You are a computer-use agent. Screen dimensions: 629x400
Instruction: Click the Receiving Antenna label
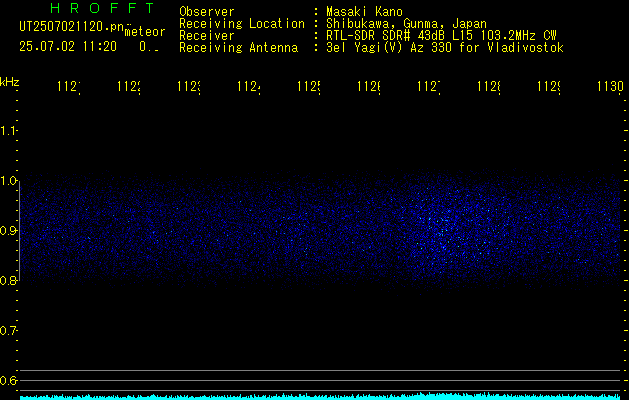tap(239, 48)
